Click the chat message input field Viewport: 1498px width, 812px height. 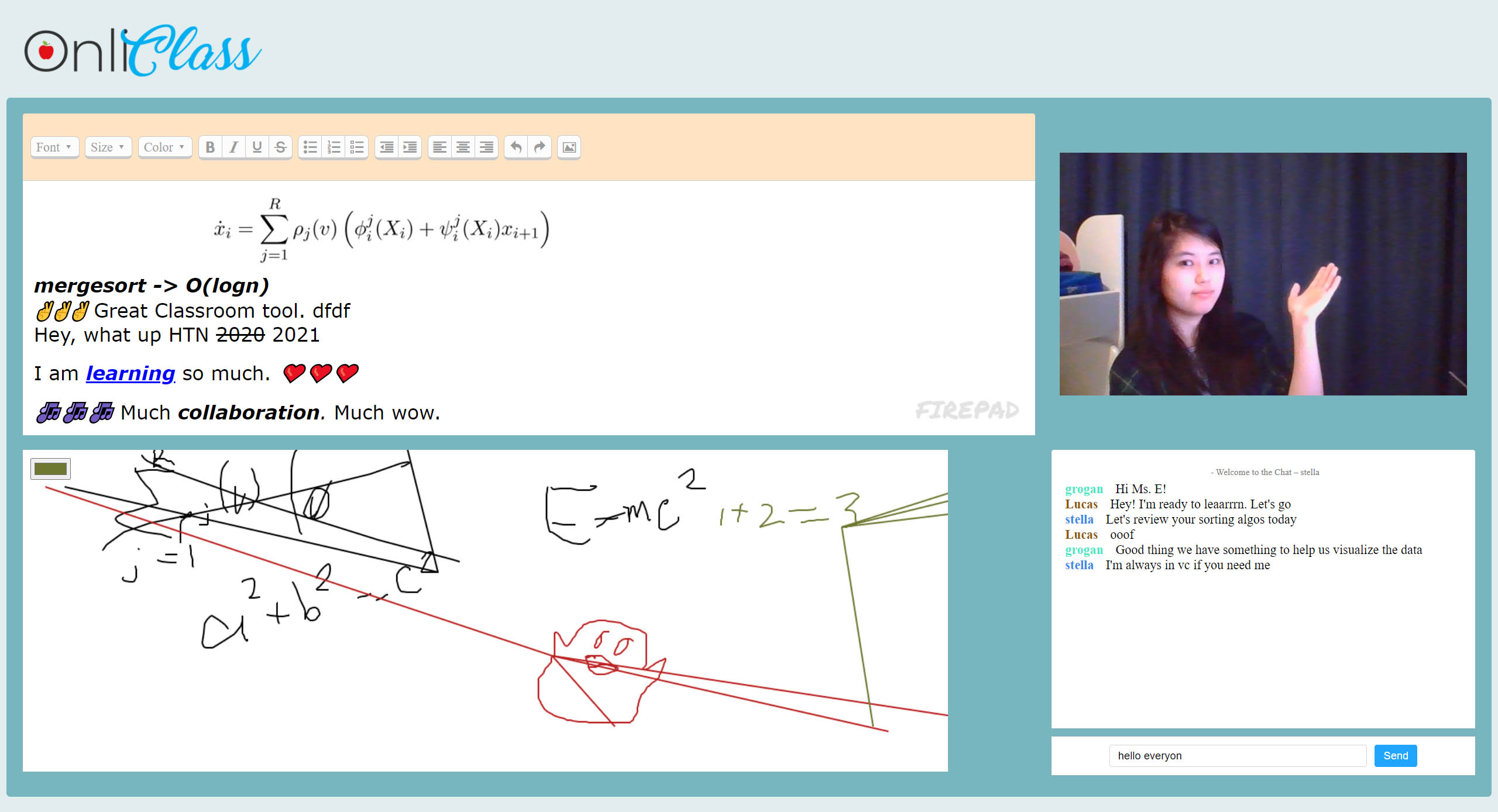[x=1236, y=755]
